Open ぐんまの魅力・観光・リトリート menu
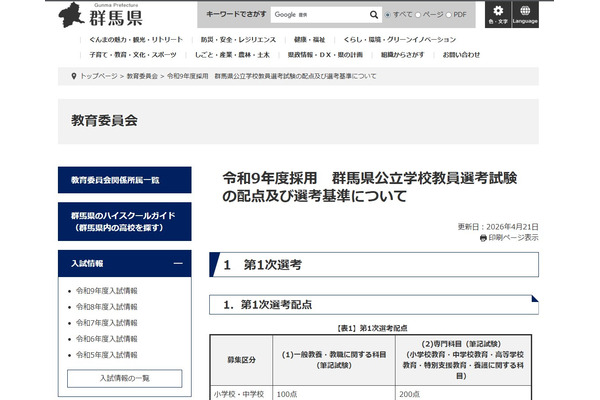 (x=136, y=39)
